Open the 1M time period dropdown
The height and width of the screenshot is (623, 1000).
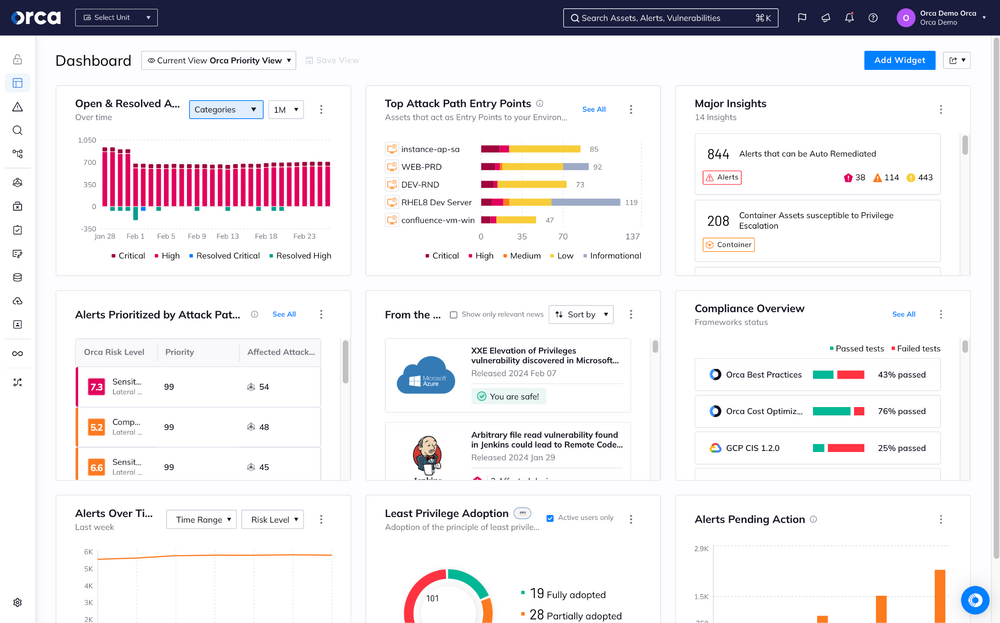[285, 109]
